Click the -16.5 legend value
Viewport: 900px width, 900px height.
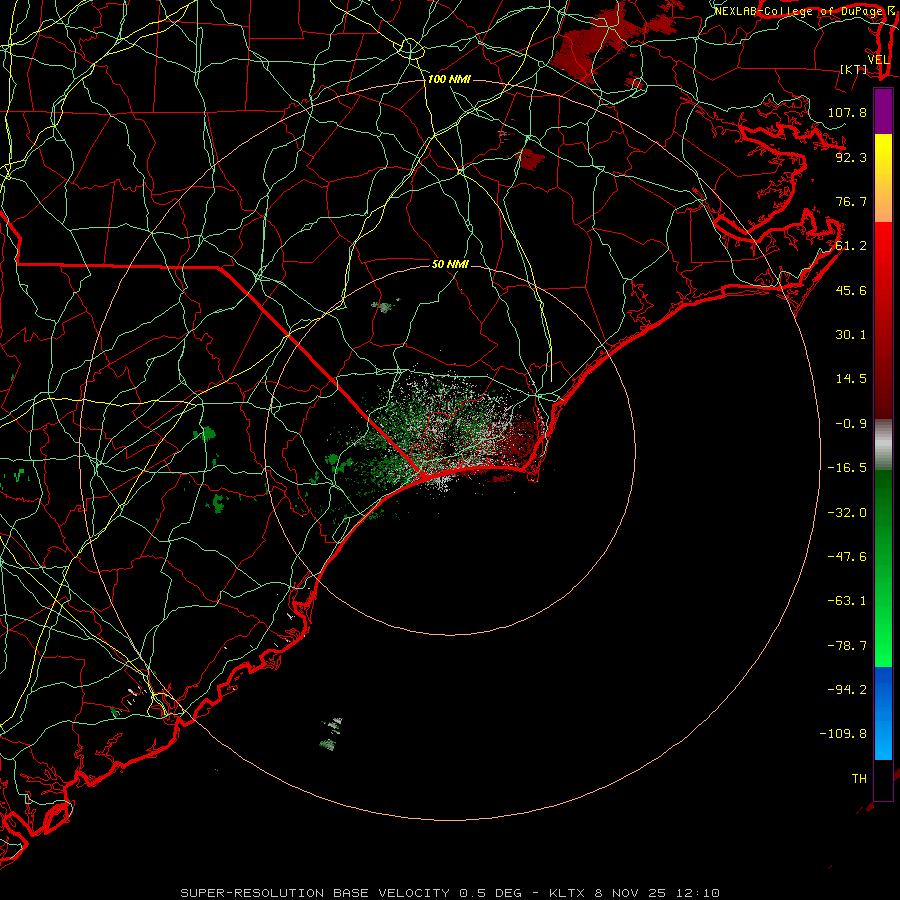click(x=847, y=468)
